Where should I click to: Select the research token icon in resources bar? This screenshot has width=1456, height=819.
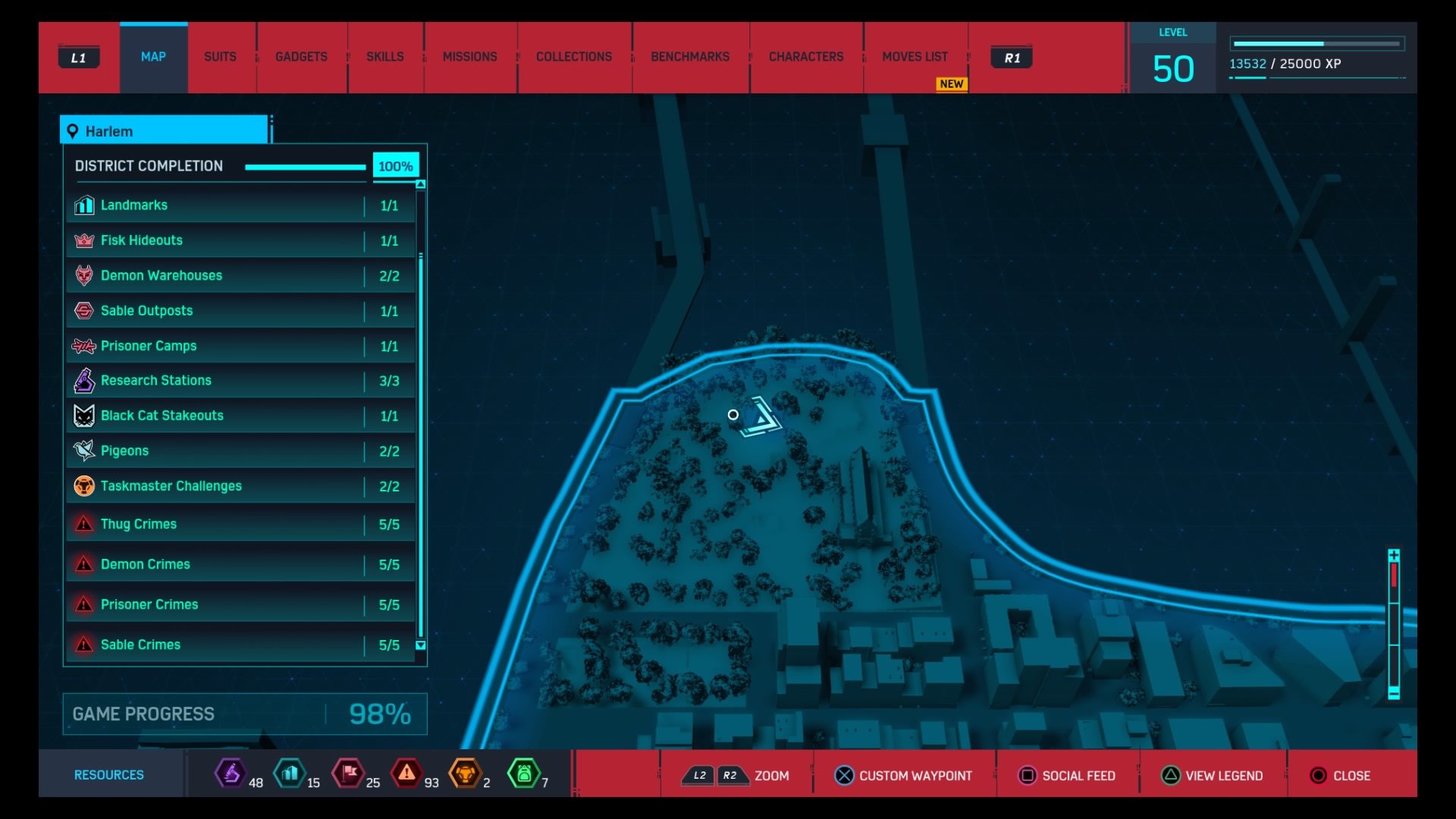tap(232, 774)
